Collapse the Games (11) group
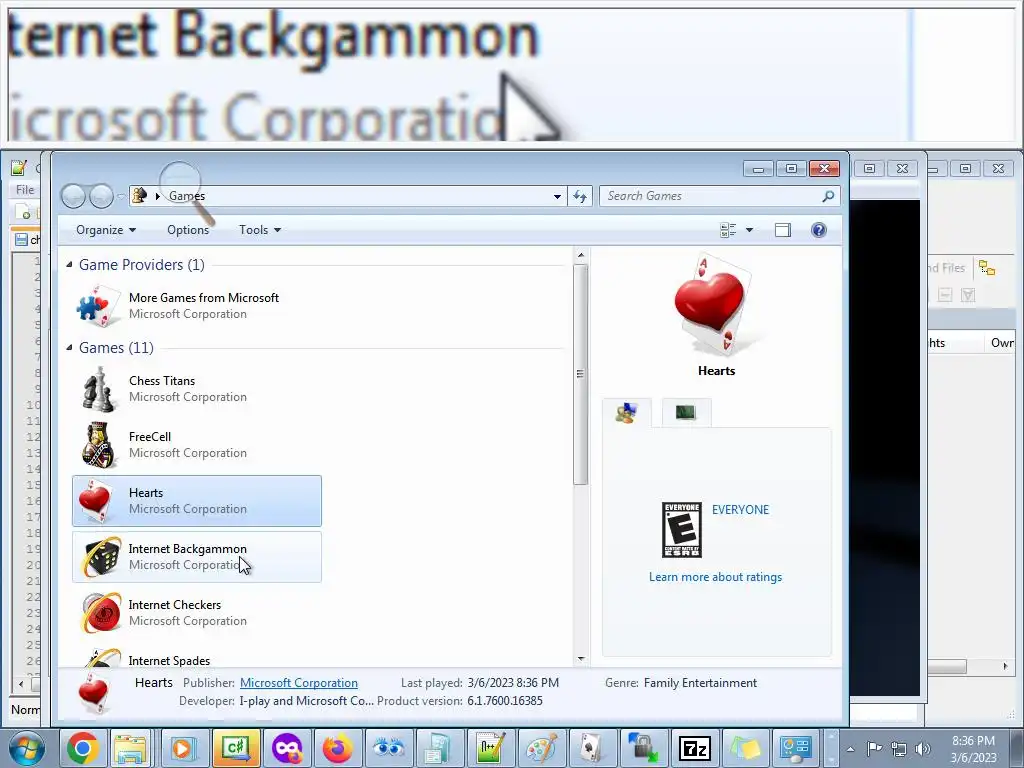1024x768 pixels. click(x=69, y=347)
